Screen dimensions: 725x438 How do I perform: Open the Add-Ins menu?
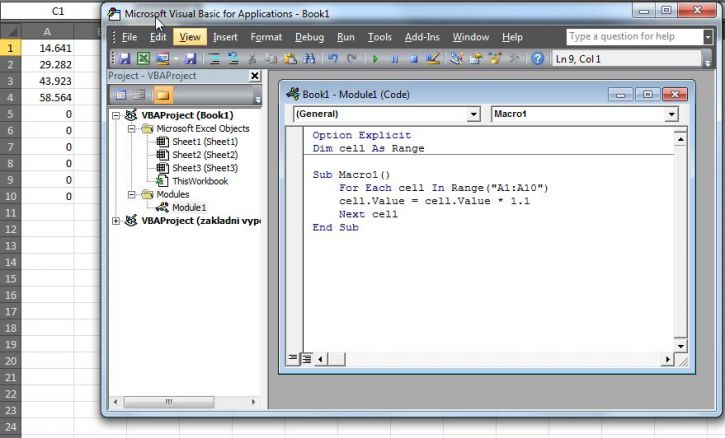tap(422, 37)
